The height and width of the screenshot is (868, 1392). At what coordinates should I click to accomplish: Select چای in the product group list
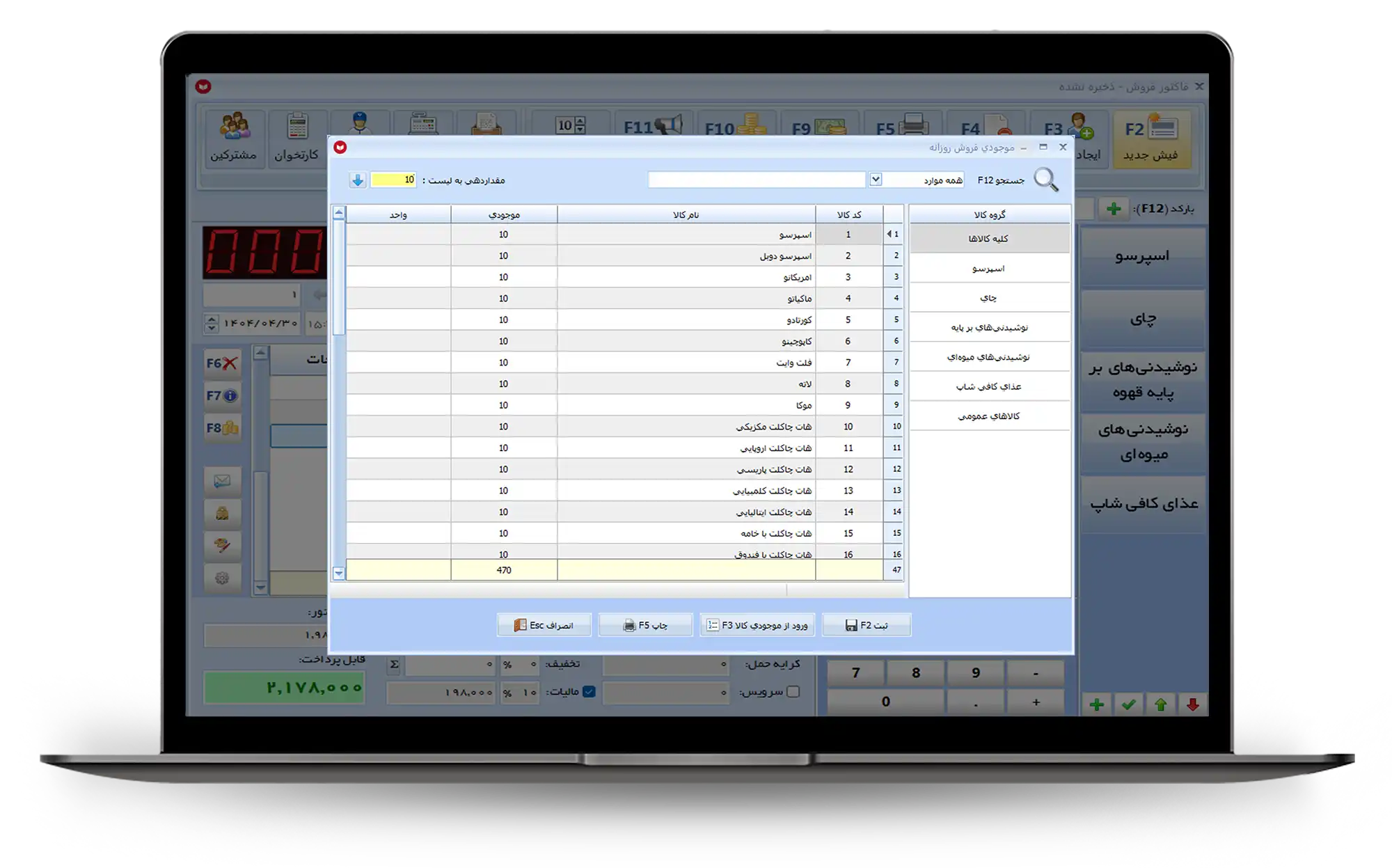[989, 298]
